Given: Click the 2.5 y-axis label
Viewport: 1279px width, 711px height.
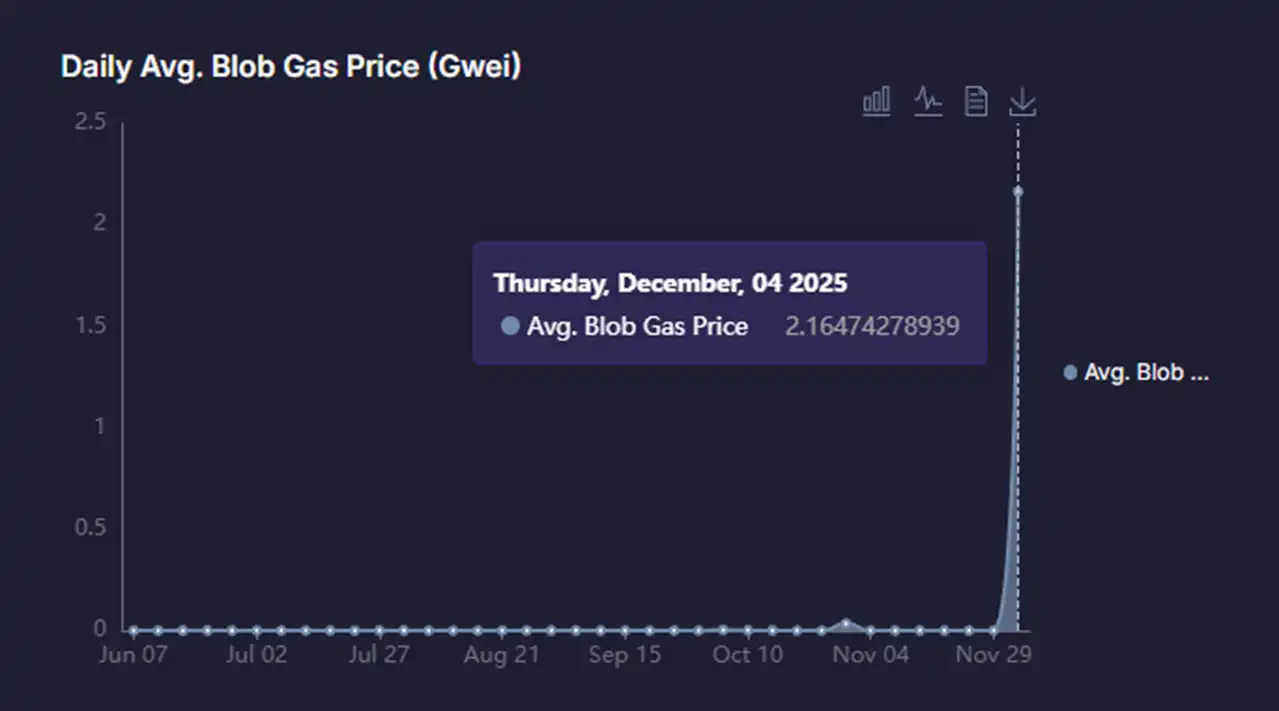Looking at the screenshot, I should [91, 122].
